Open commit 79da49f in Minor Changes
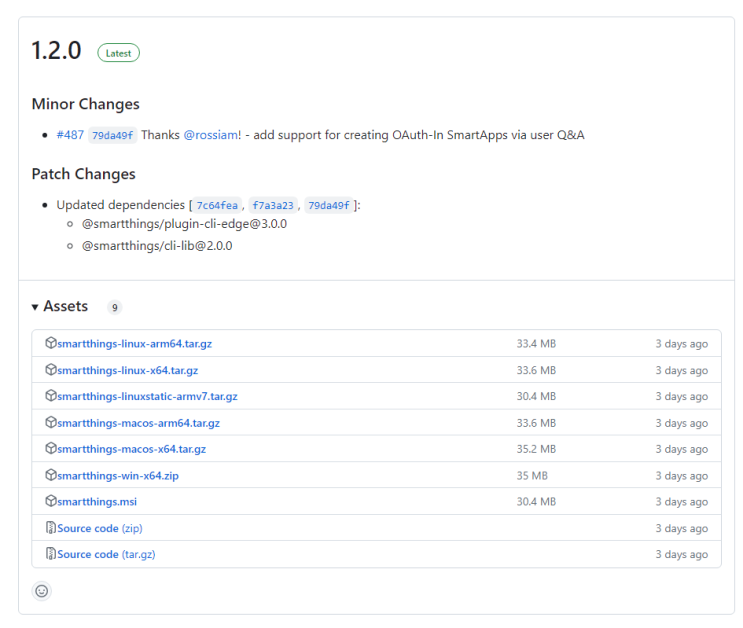This screenshot has width=743, height=628. coord(112,135)
